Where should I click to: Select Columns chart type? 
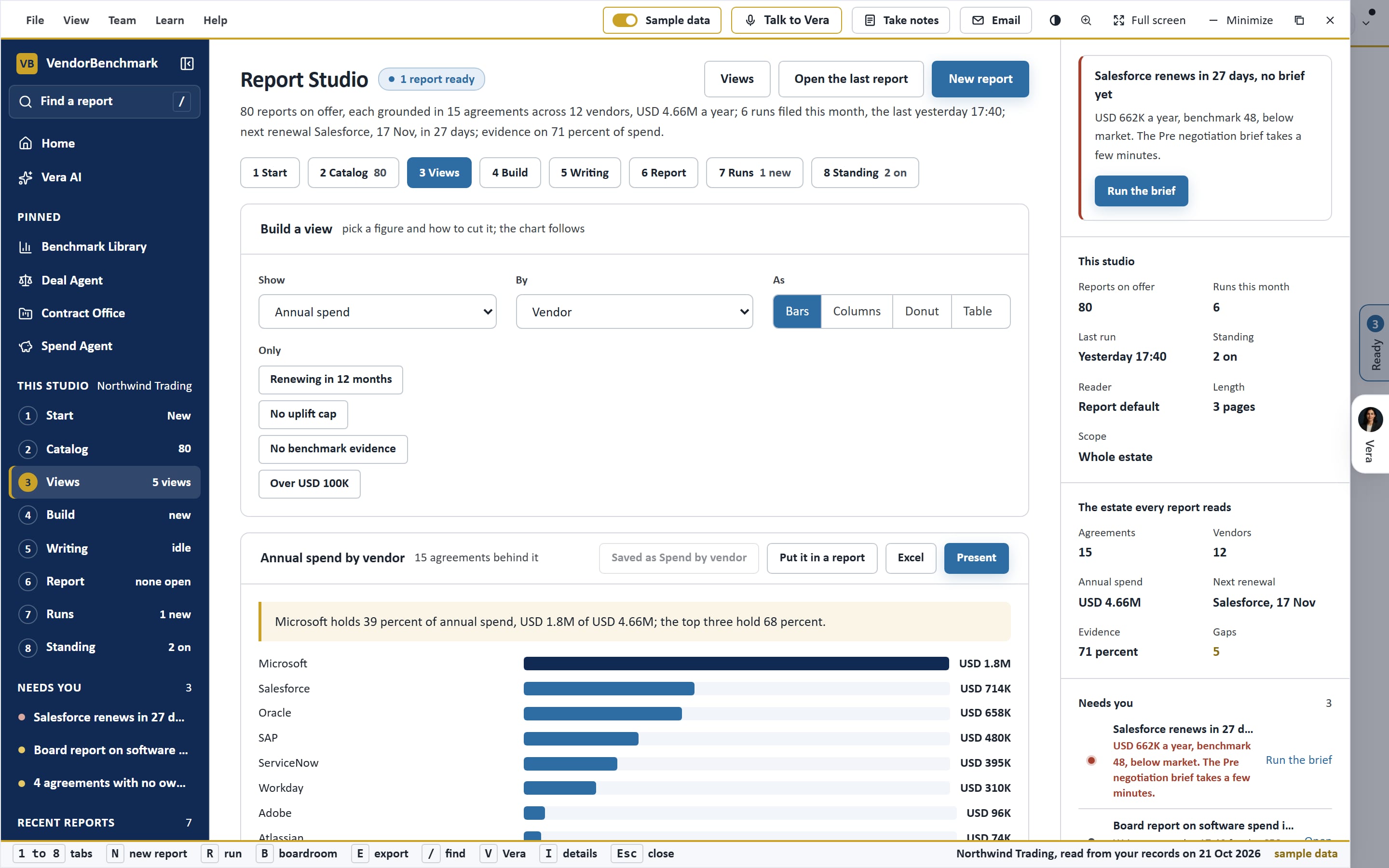coord(857,311)
